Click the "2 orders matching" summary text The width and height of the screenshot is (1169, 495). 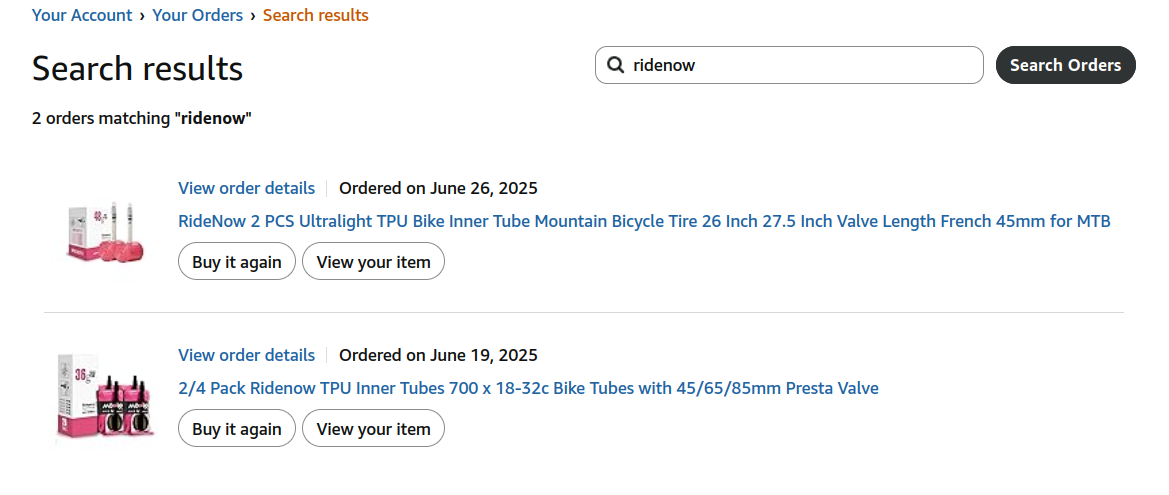pos(141,118)
